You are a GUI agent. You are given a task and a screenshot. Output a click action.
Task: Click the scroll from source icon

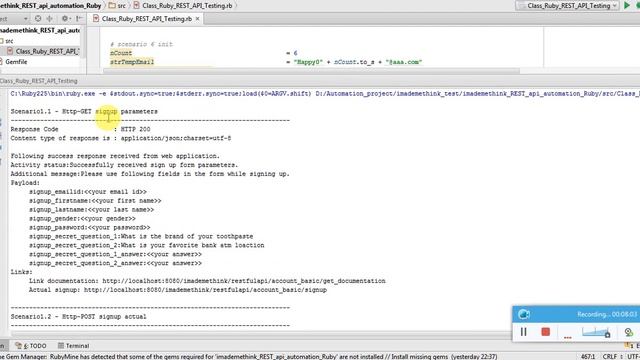coord(38,19)
